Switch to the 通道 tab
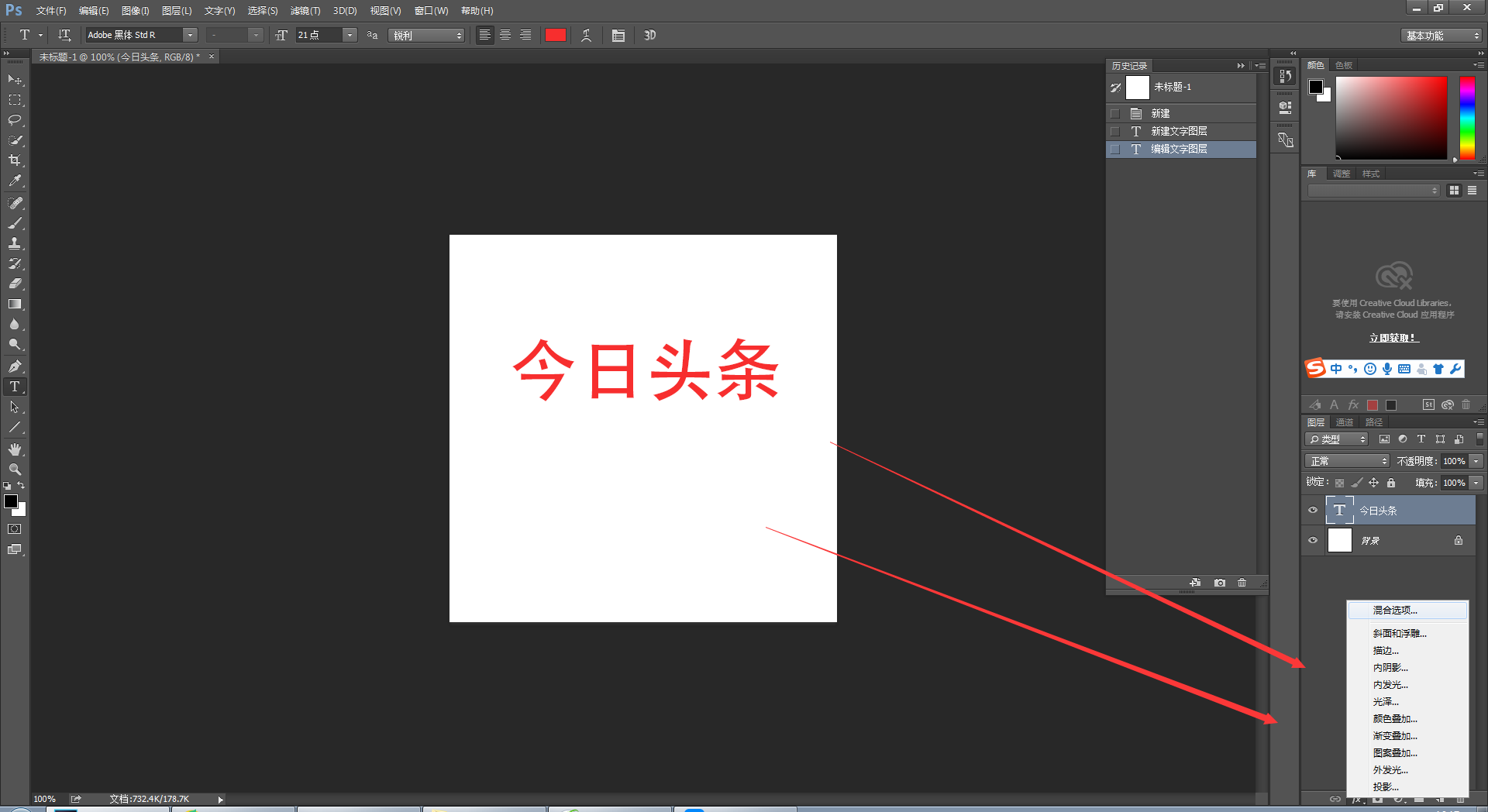This screenshot has width=1488, height=812. point(1345,422)
